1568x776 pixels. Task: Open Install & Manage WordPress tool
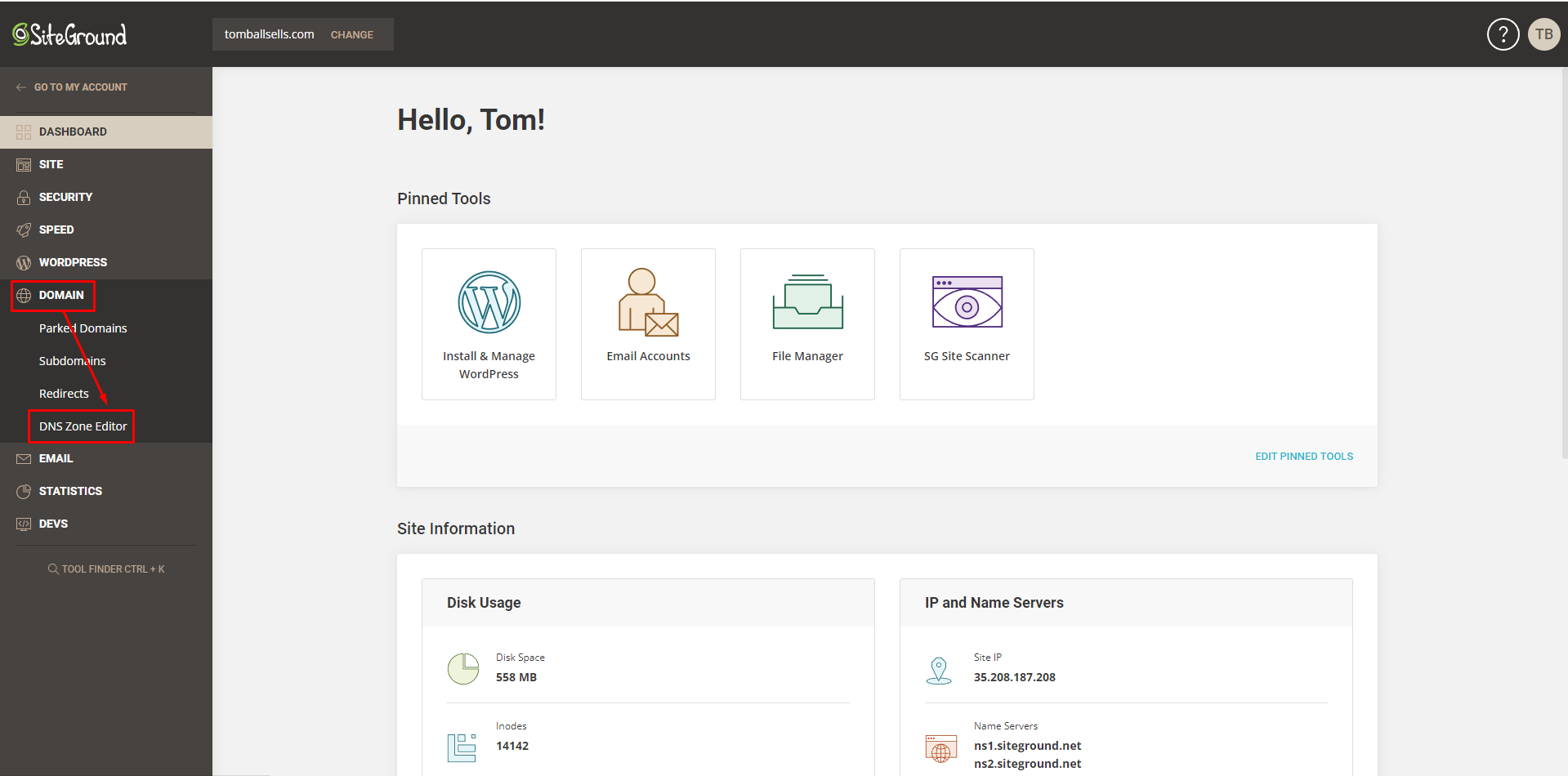tap(489, 323)
